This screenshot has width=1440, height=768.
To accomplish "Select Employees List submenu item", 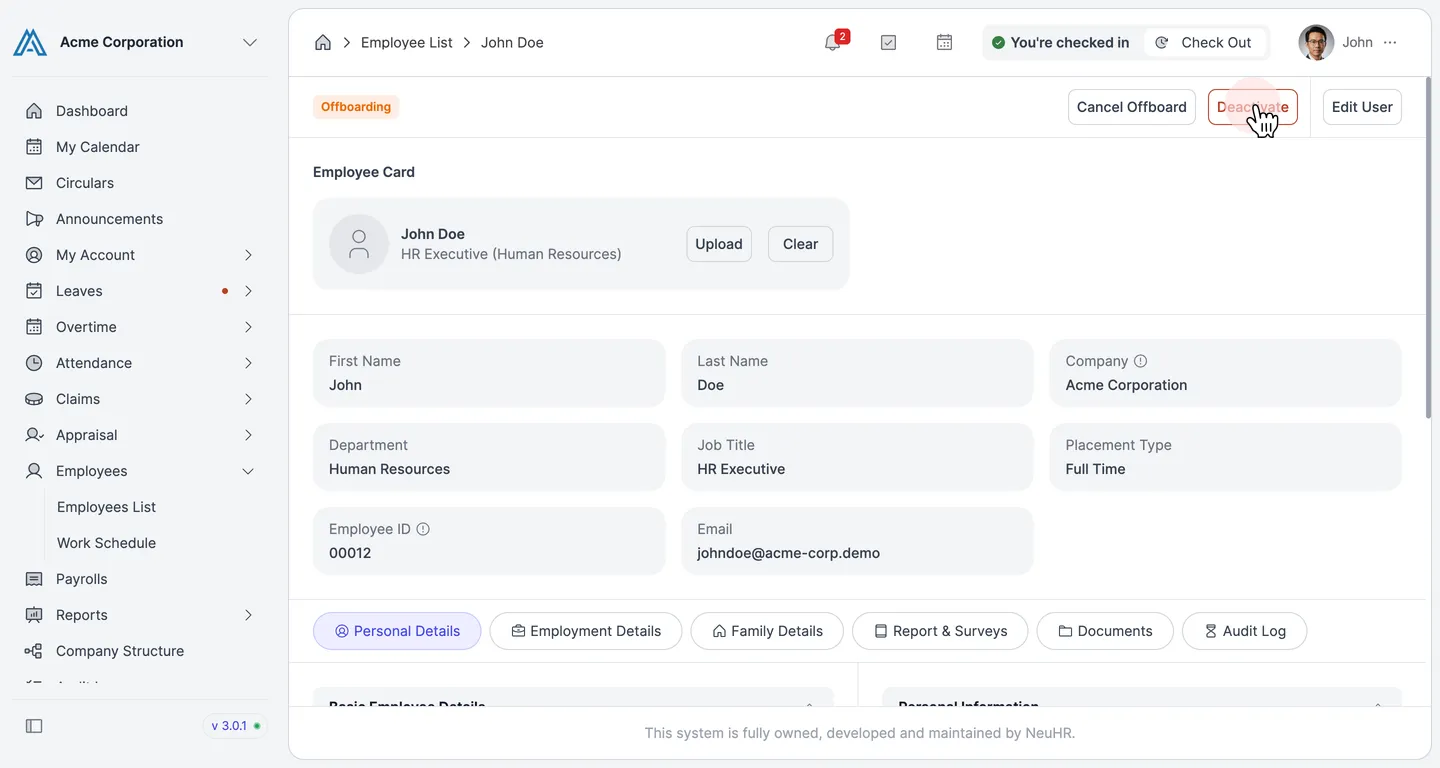I will point(106,507).
